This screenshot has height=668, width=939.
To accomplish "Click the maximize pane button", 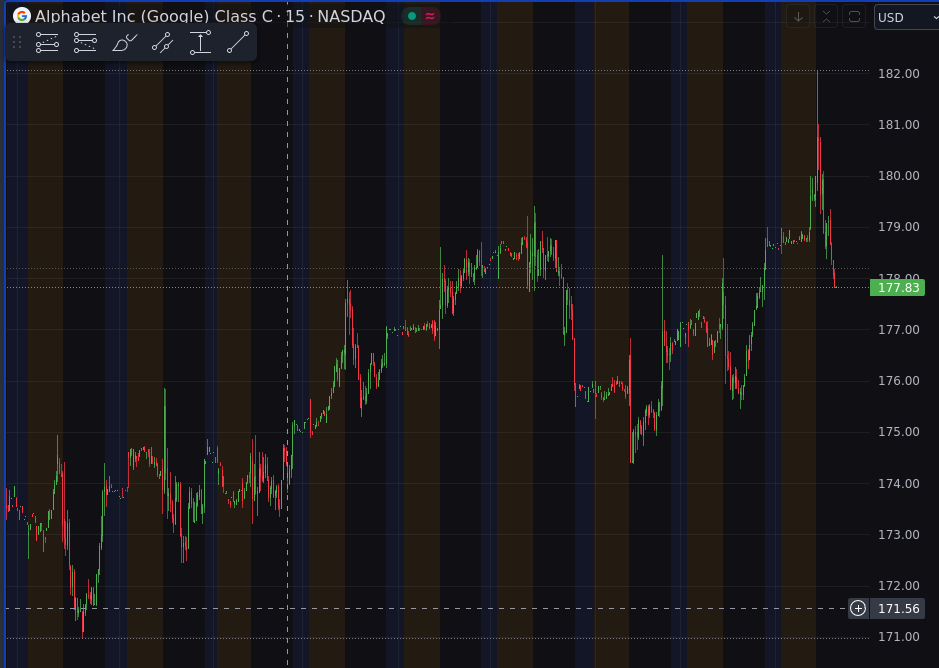I will [855, 17].
